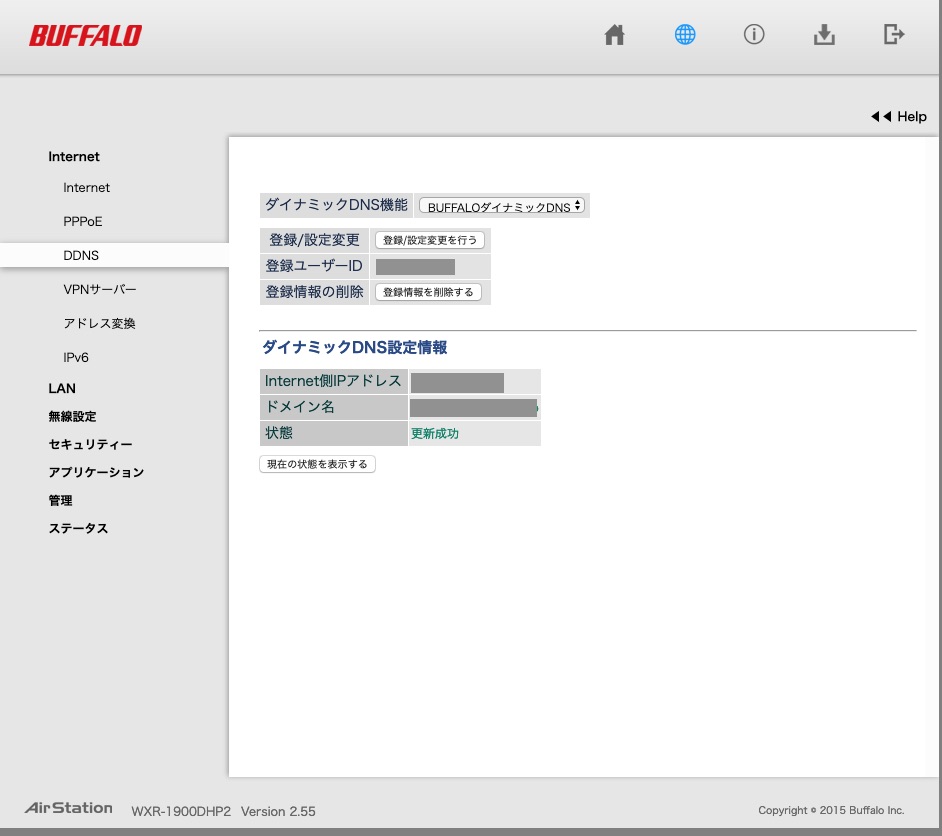Open the VPNサーバー menu item
This screenshot has height=836, width=942.
click(100, 289)
